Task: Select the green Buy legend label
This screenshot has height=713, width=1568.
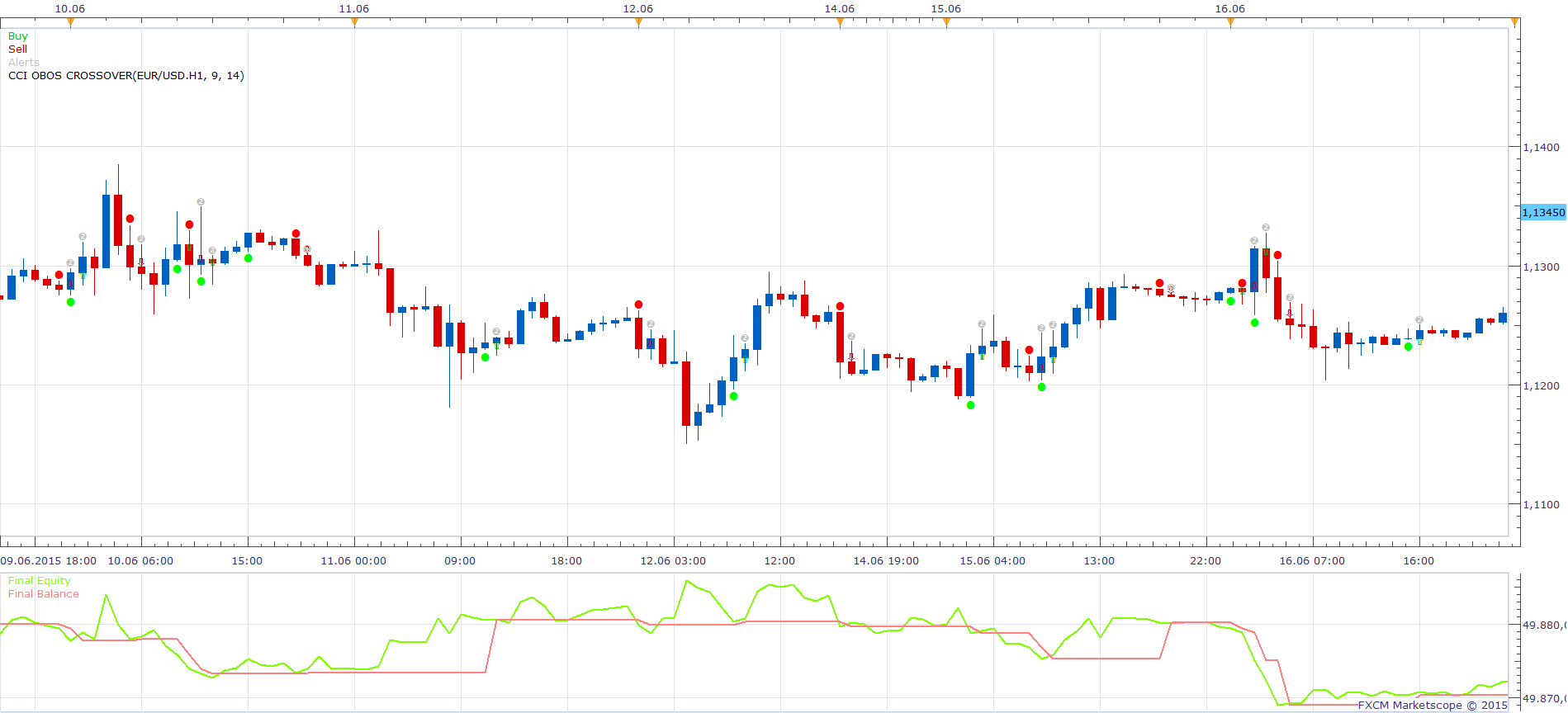Action: point(17,36)
